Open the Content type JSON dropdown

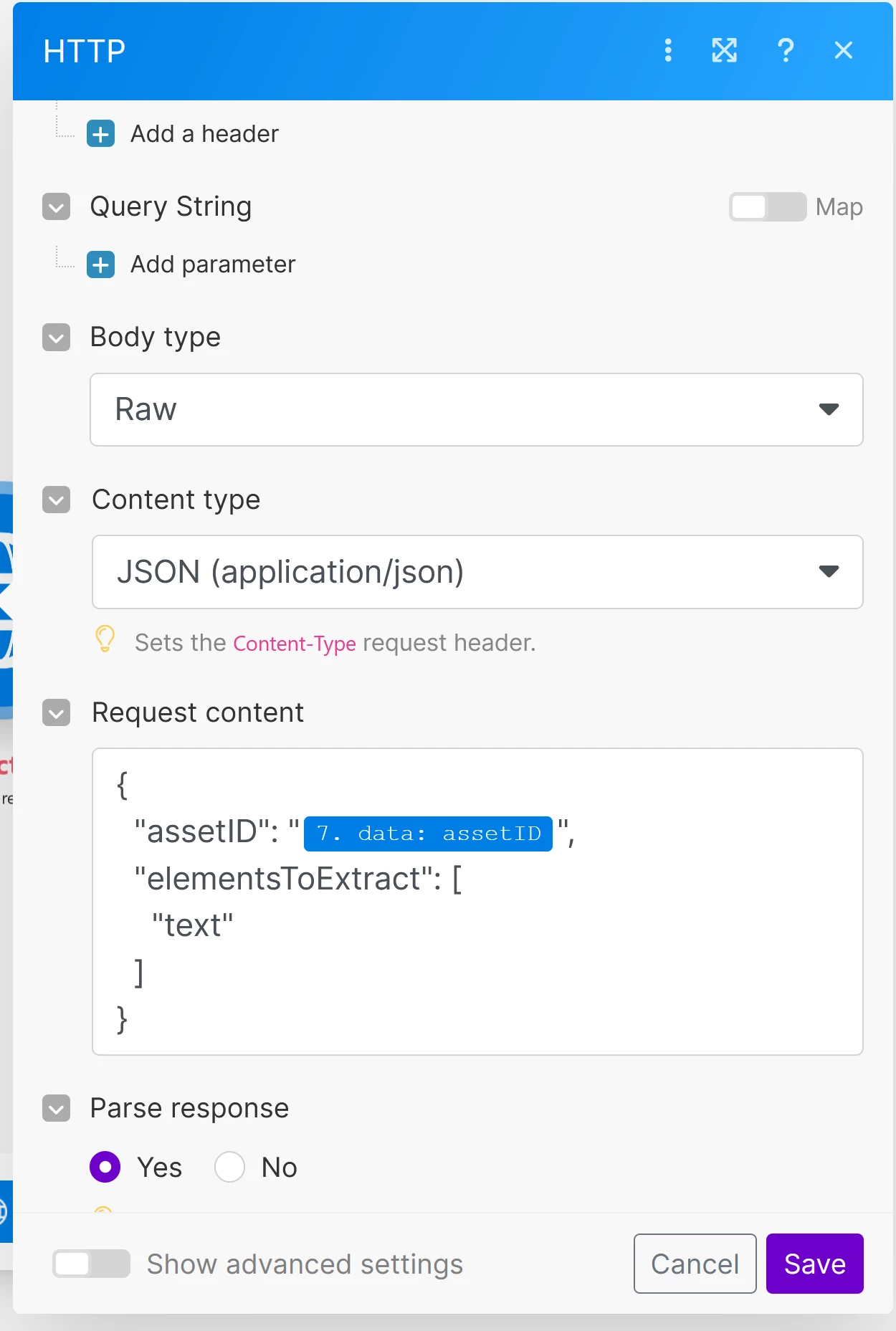[x=477, y=572]
